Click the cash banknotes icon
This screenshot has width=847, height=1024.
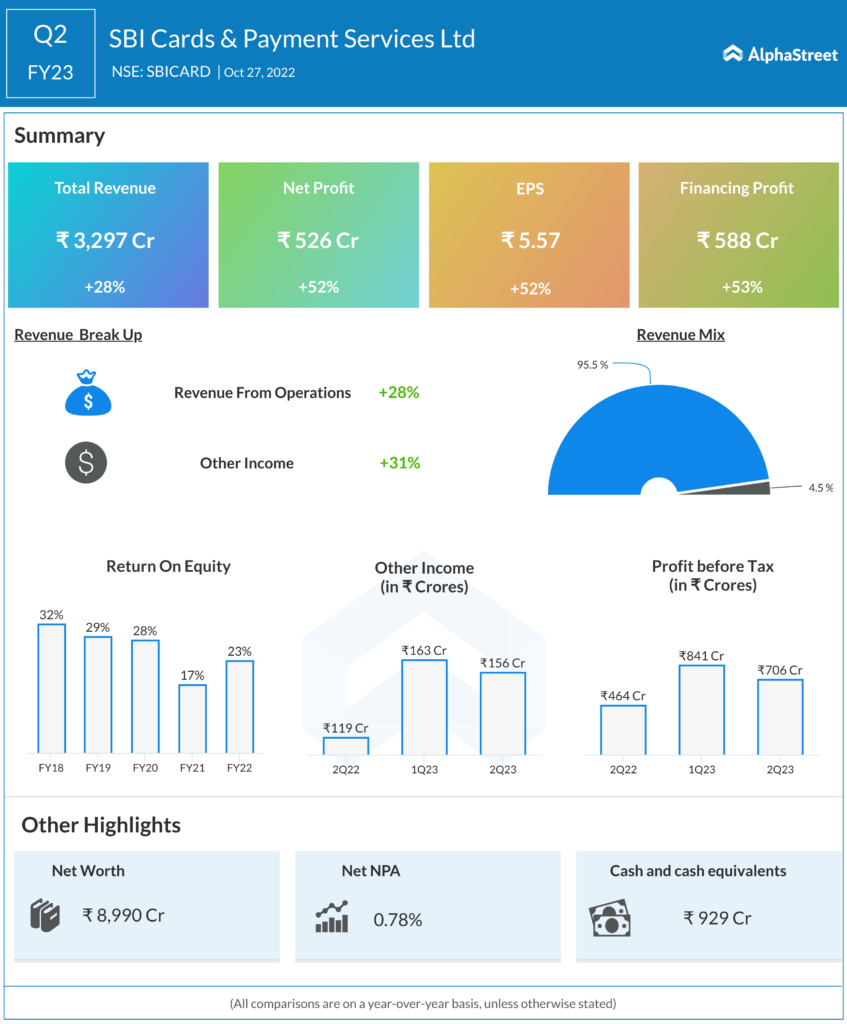tap(610, 918)
